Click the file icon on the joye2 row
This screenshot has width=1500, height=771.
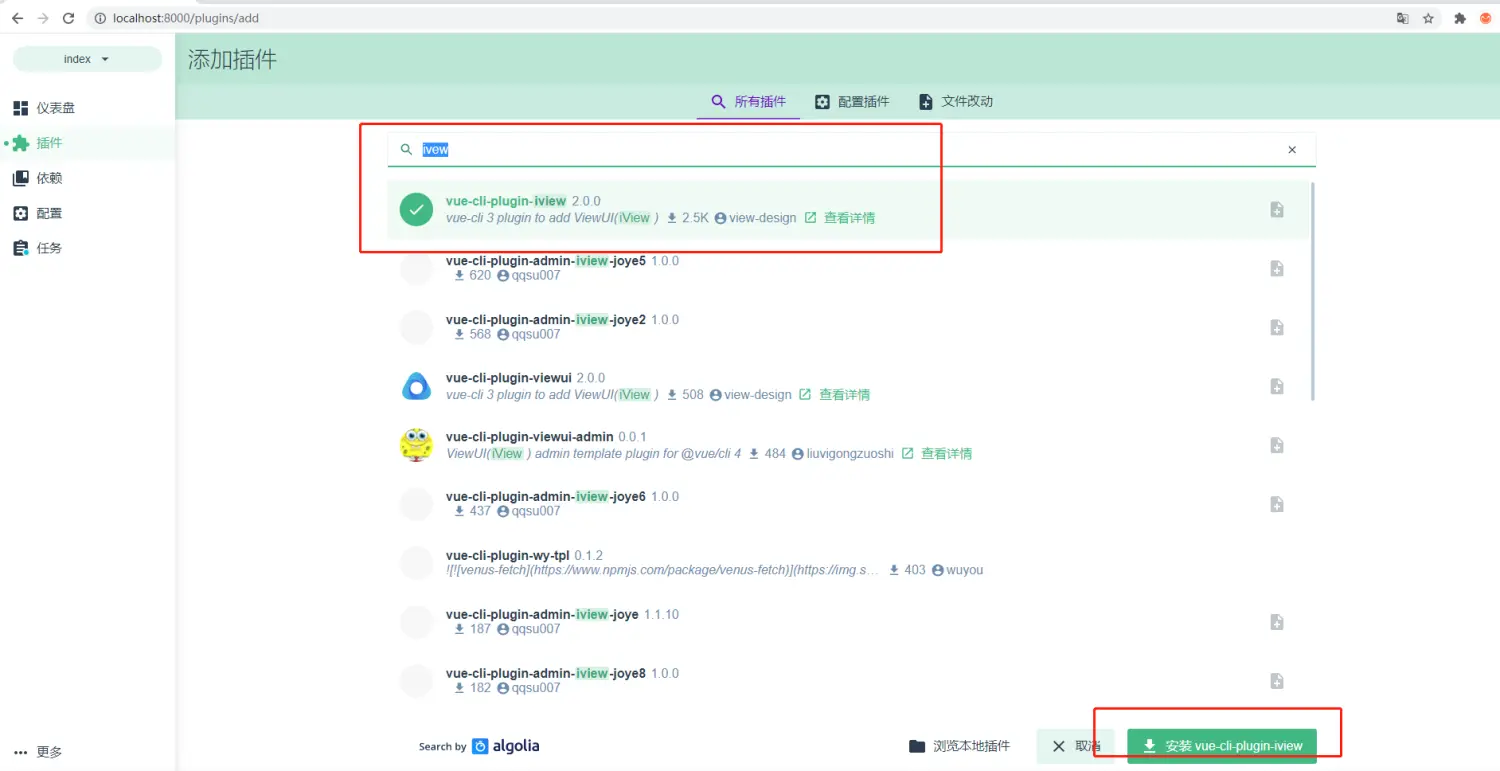[1277, 327]
